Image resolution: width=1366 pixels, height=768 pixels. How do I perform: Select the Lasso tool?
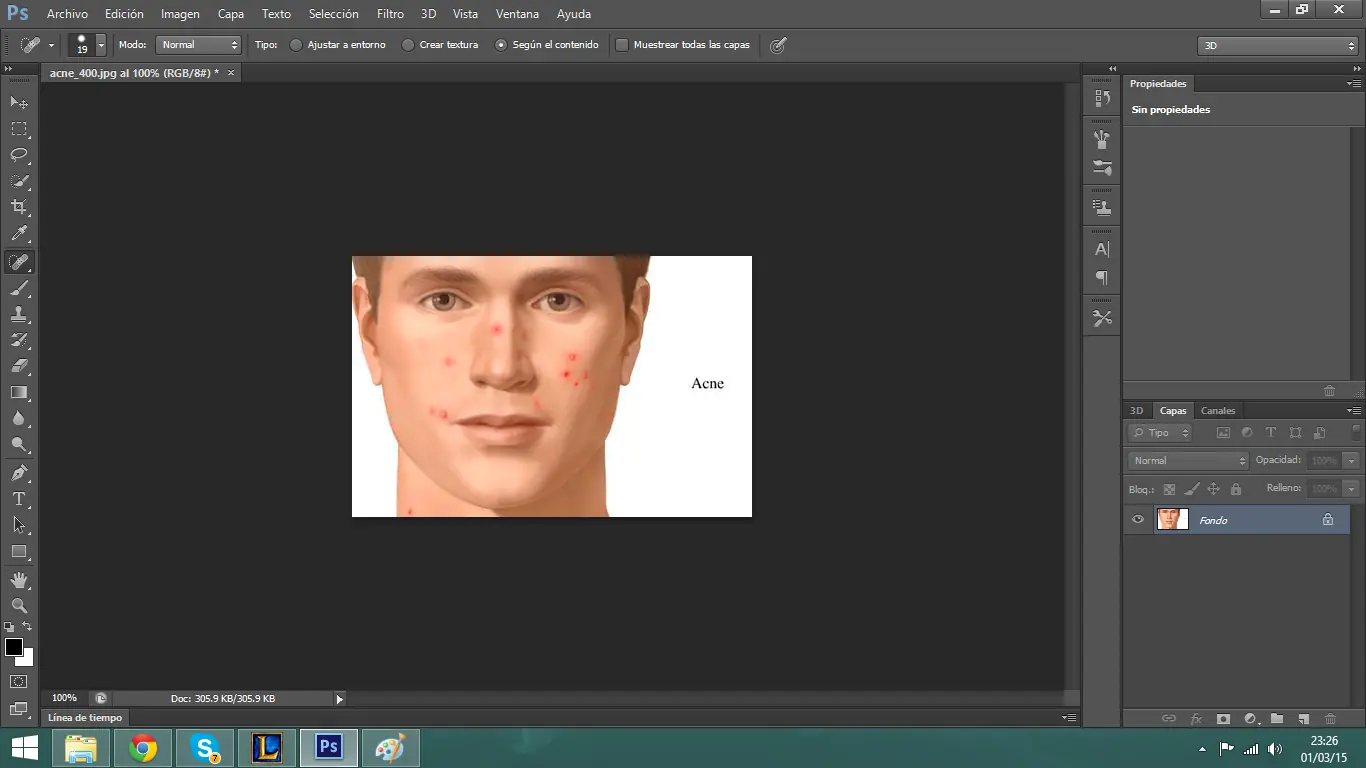tap(19, 155)
